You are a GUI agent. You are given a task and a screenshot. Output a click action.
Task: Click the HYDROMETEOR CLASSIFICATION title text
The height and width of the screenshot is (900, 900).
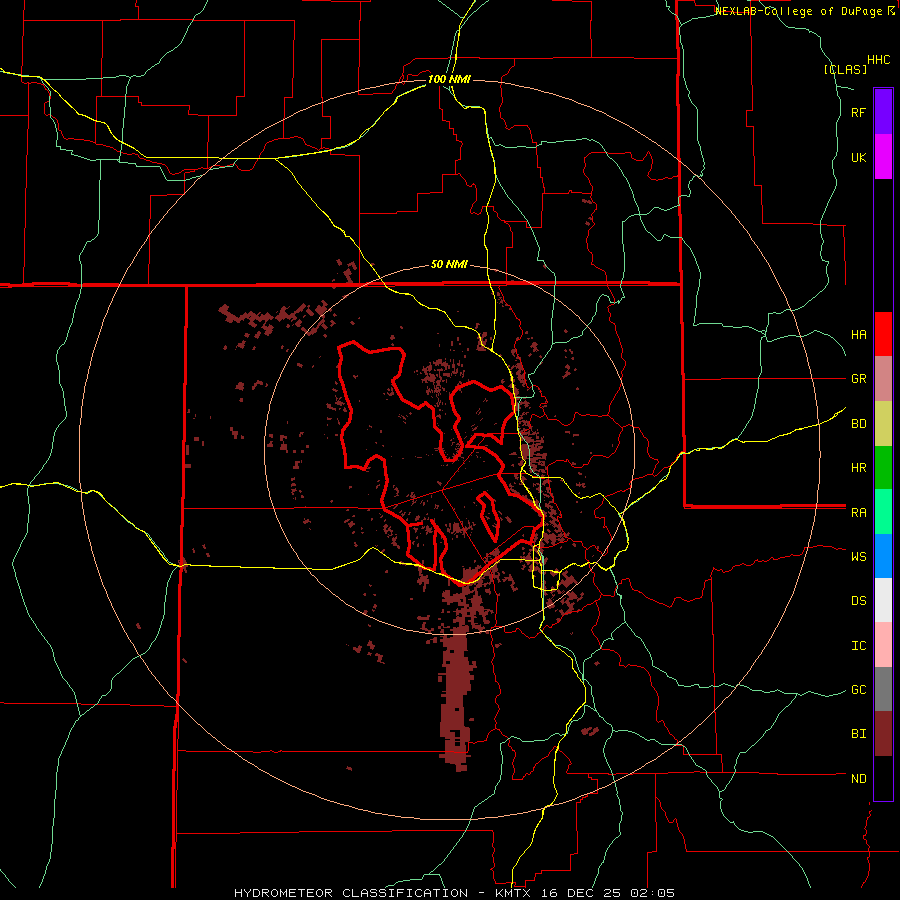[351, 893]
